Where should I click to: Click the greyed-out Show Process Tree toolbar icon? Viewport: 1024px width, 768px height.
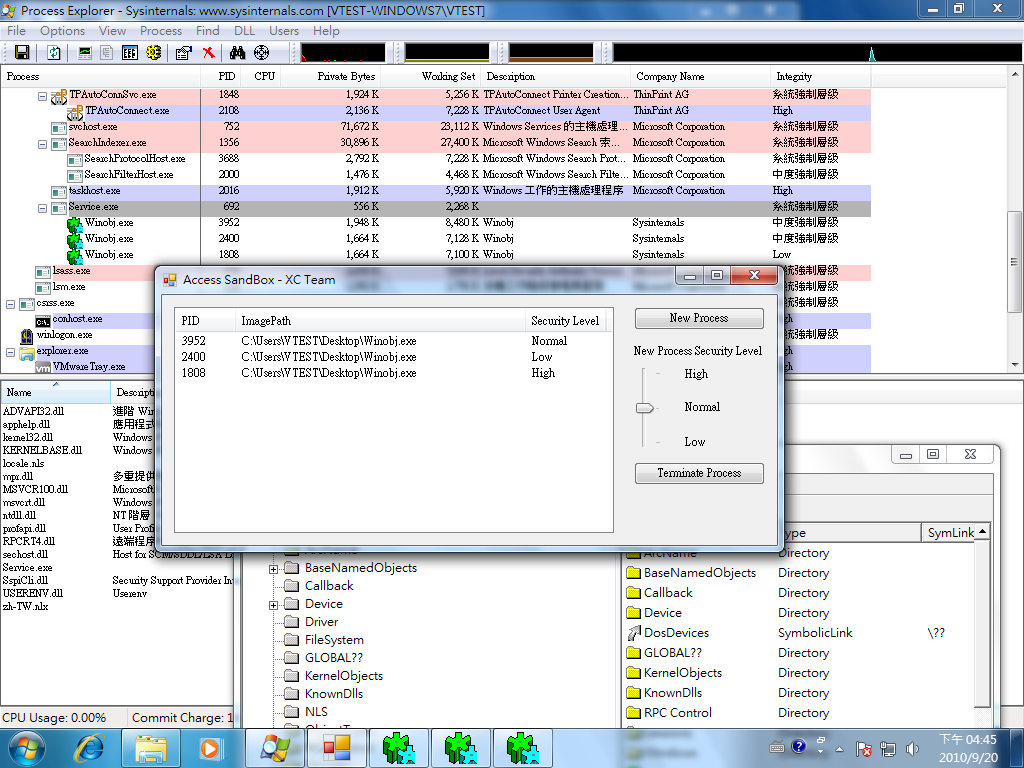[x=106, y=53]
